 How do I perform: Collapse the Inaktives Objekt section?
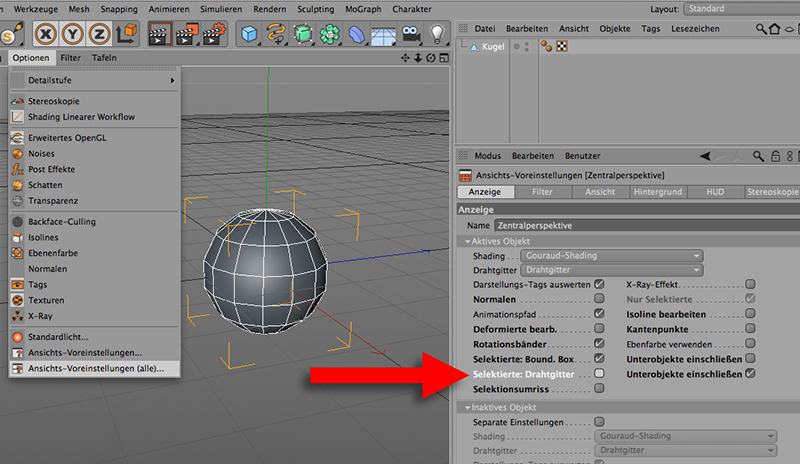(466, 408)
